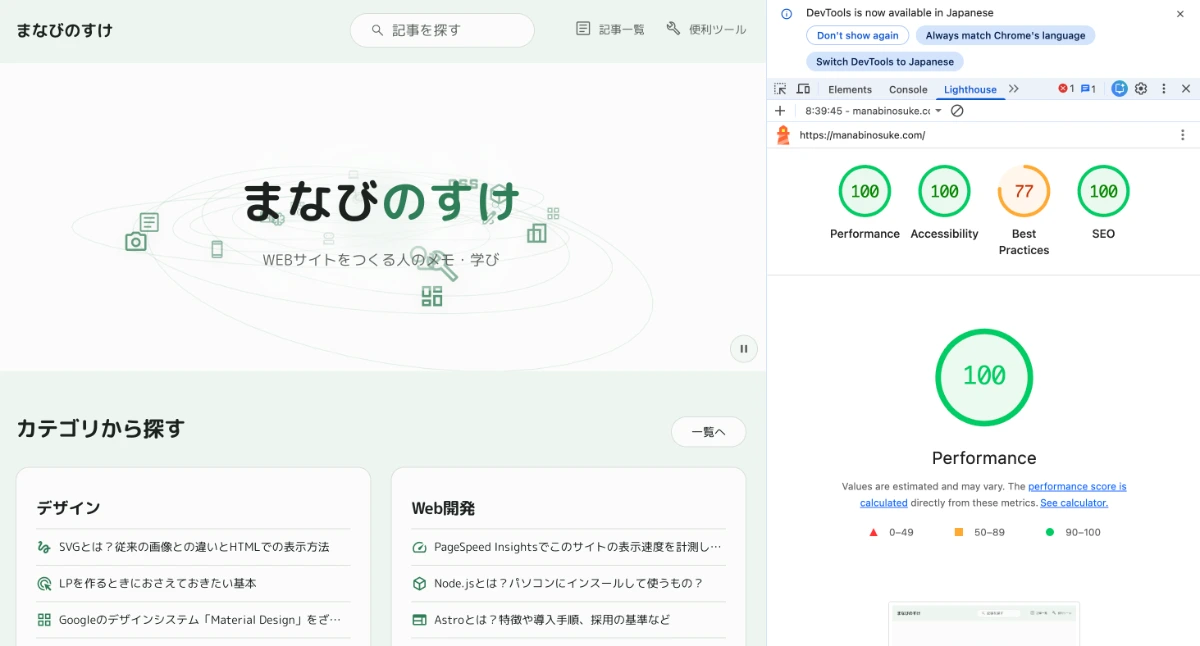Clear all Lighthouse reports icon
Image resolution: width=1200 pixels, height=646 pixels.
tap(957, 111)
